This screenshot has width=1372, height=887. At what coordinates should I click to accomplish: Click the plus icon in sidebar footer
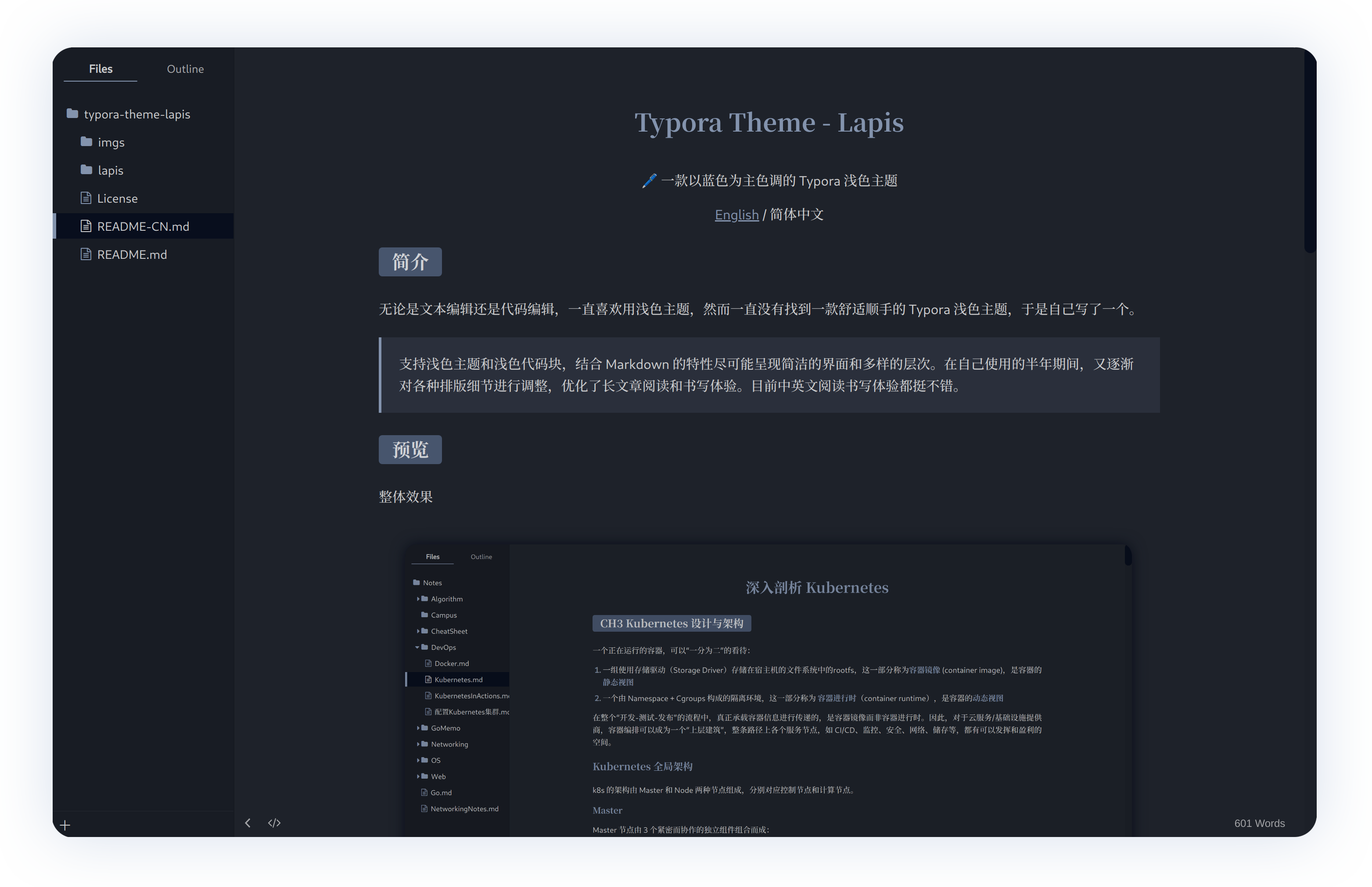(x=65, y=825)
